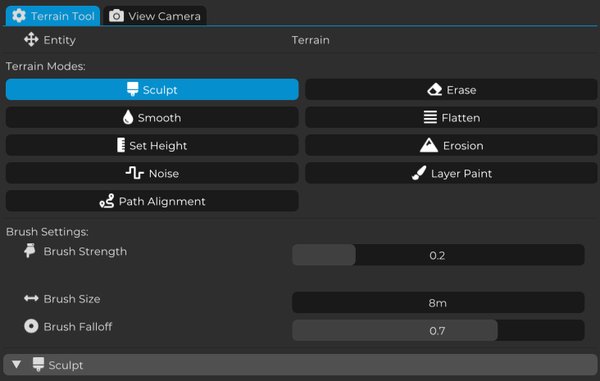The height and width of the screenshot is (381, 600).
Task: Click the Brush Falloff slider
Action: 438,330
